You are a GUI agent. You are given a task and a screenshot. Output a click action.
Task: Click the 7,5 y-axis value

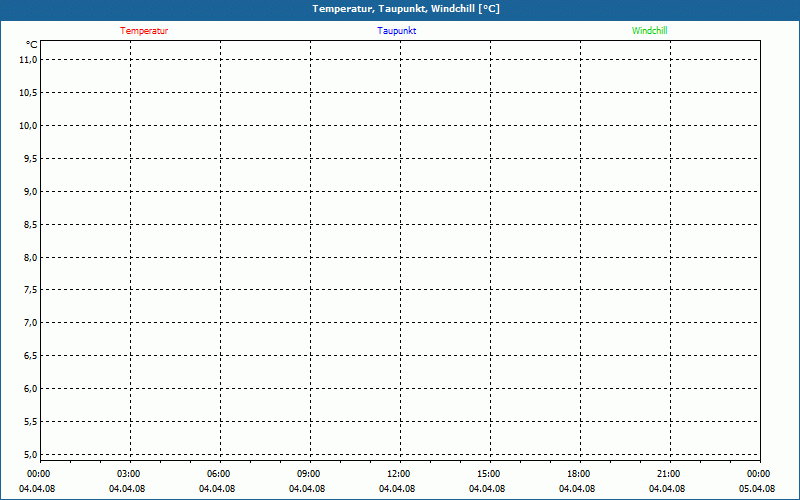pyautogui.click(x=31, y=290)
